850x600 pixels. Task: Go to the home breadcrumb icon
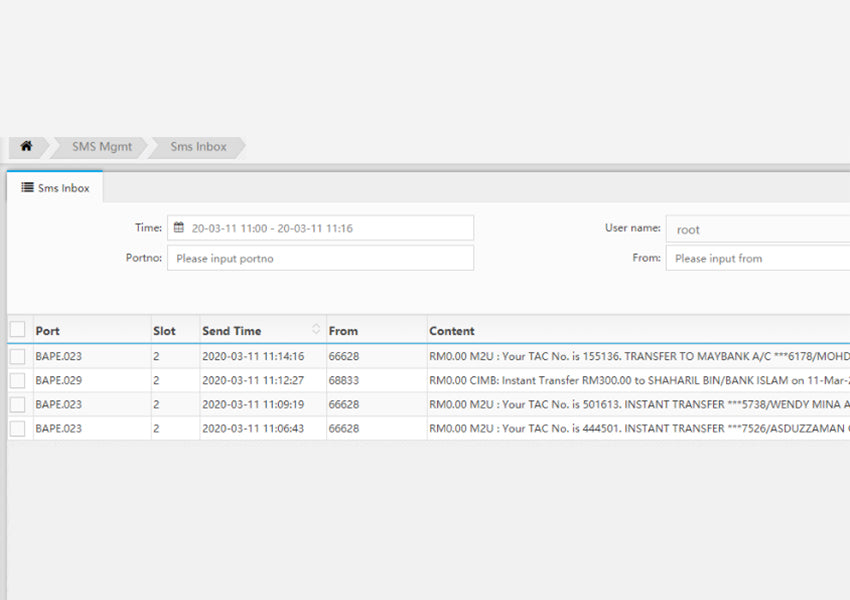26,146
